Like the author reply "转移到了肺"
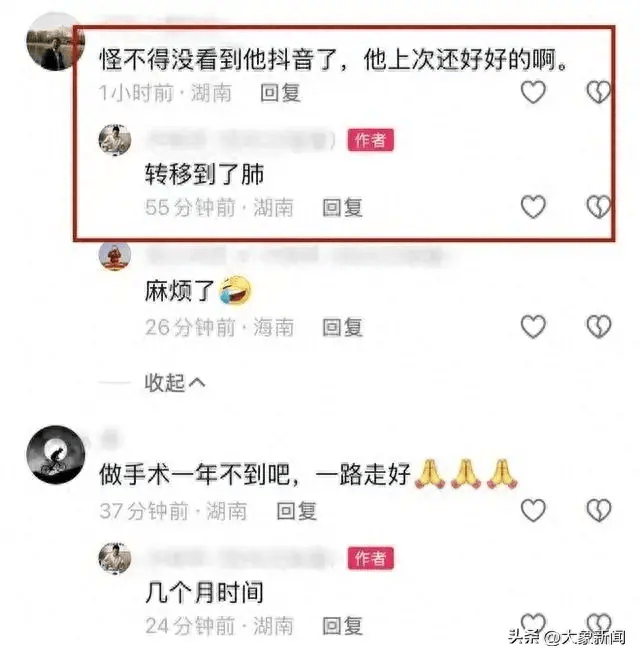 (x=533, y=206)
